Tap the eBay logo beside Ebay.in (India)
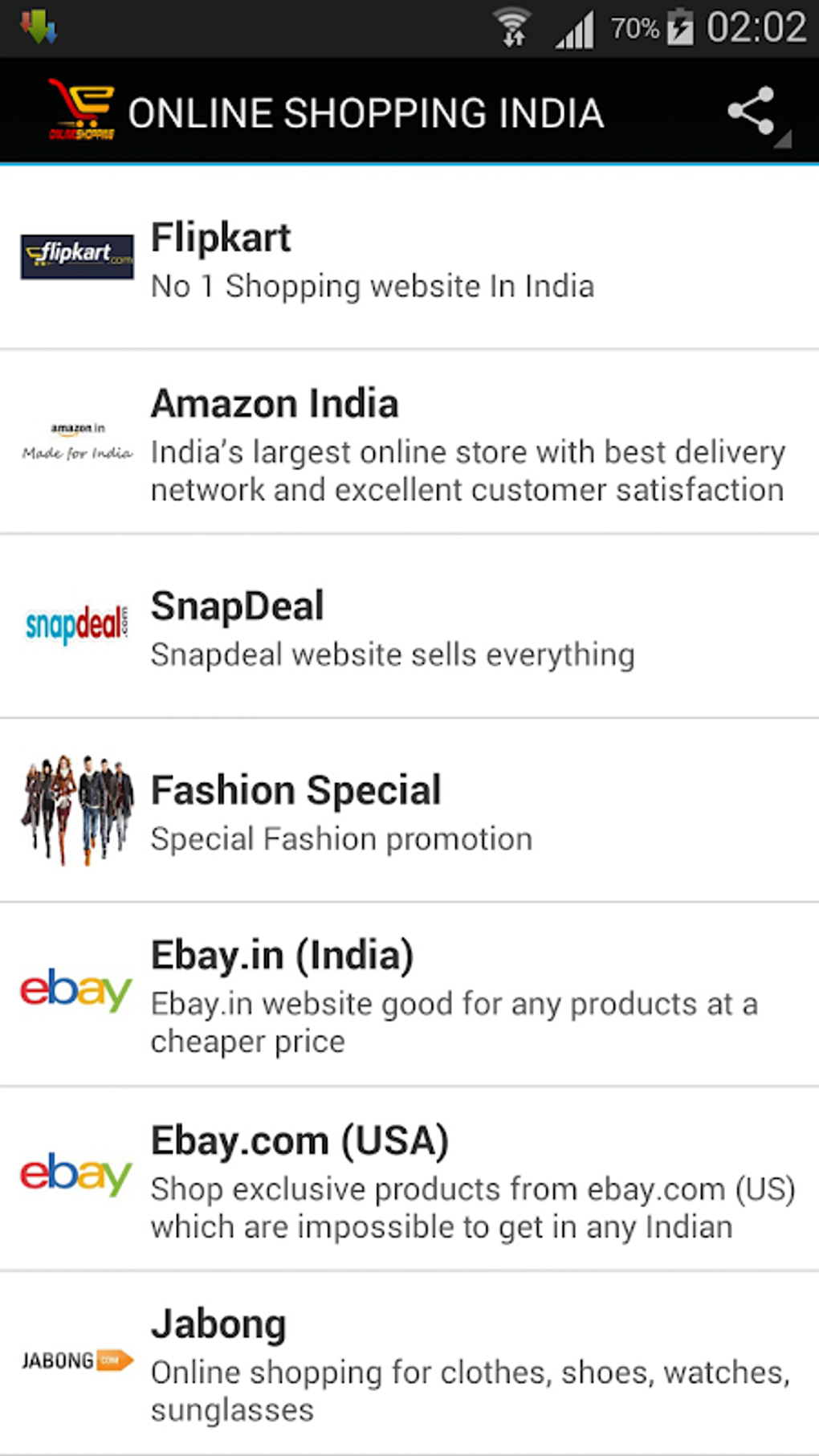Screen dimensions: 819x1456 tap(76, 991)
